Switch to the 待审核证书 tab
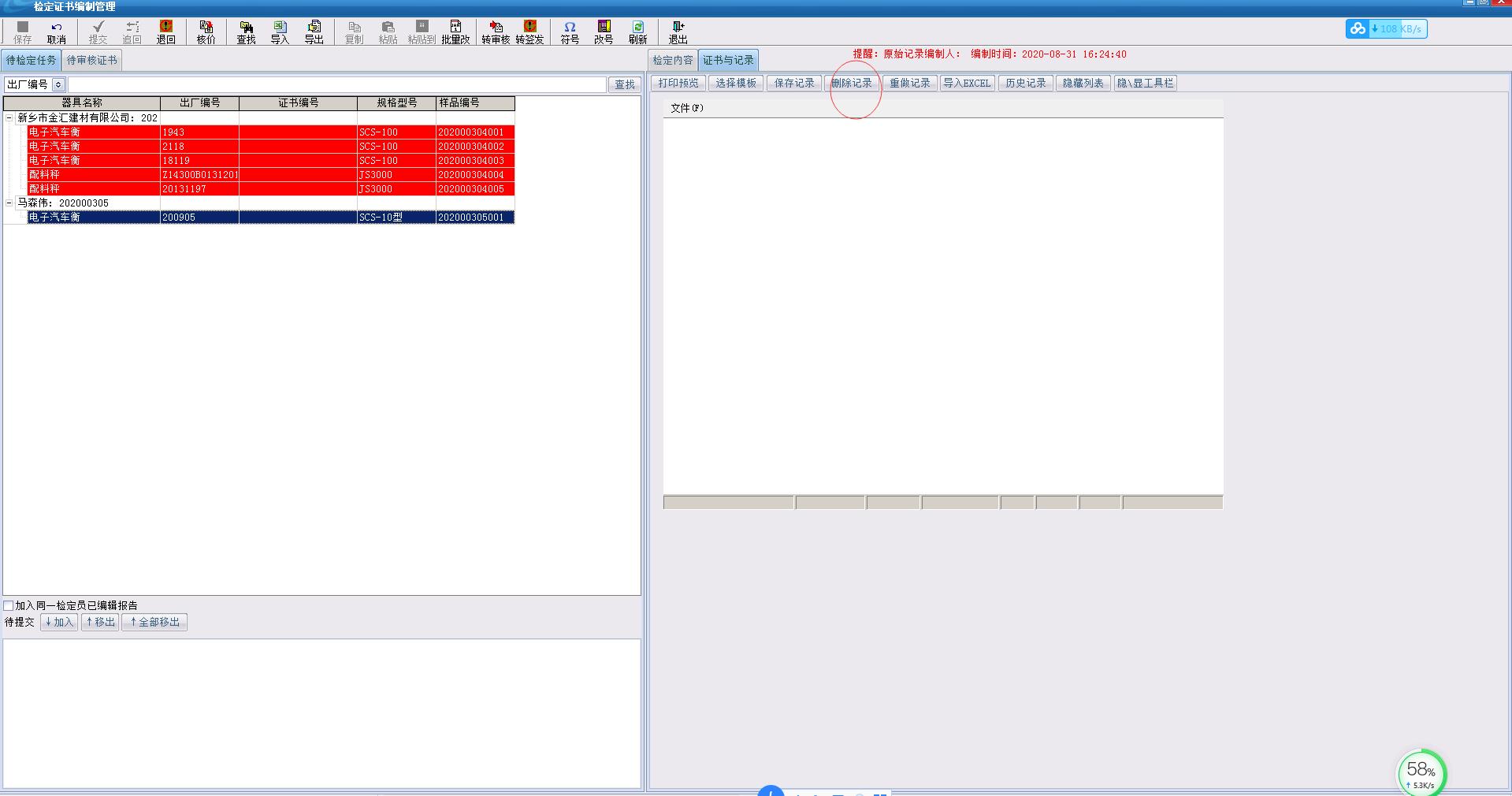 91,60
